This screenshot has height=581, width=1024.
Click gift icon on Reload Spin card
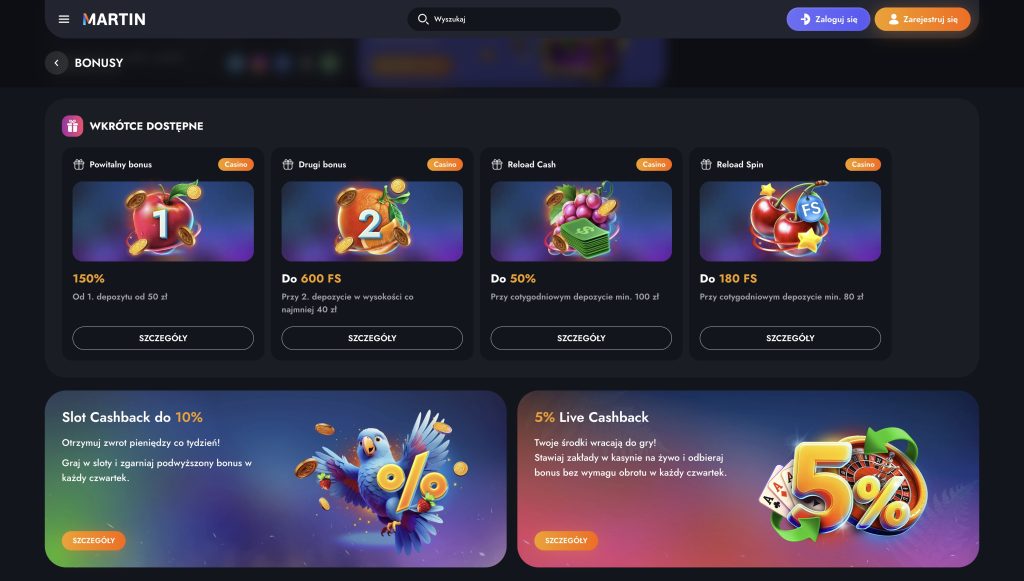[x=706, y=165]
